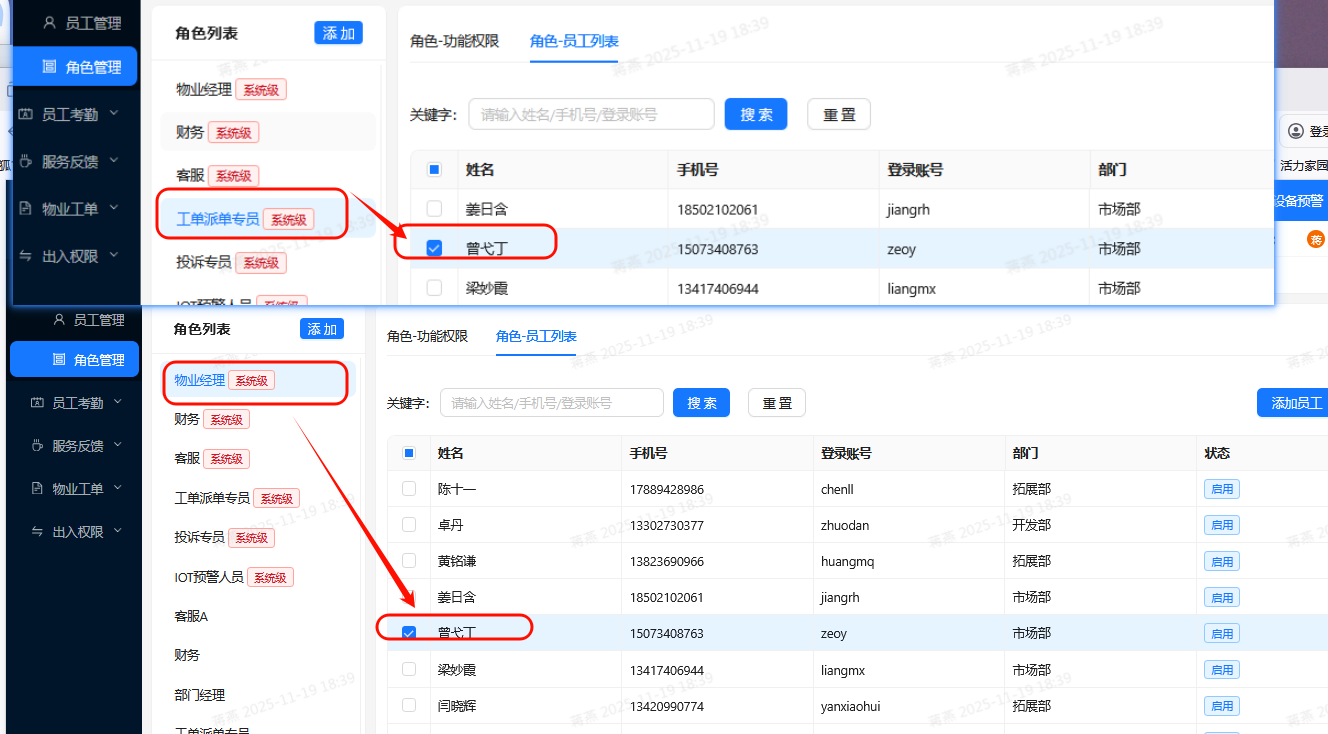Select the 客服A role in the role list
The height and width of the screenshot is (734, 1328).
[x=191, y=616]
